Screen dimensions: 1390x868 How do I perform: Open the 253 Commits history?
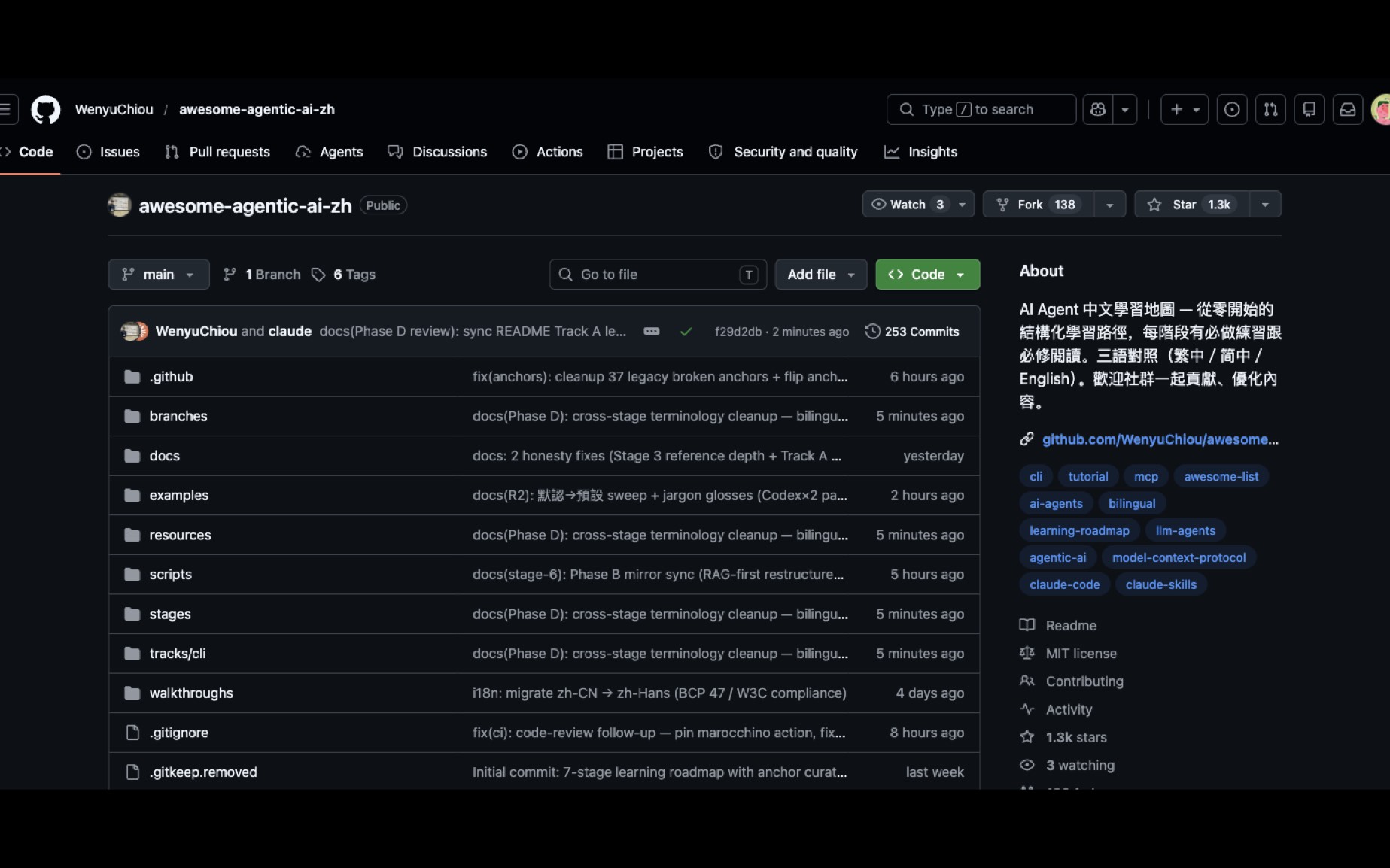click(912, 332)
